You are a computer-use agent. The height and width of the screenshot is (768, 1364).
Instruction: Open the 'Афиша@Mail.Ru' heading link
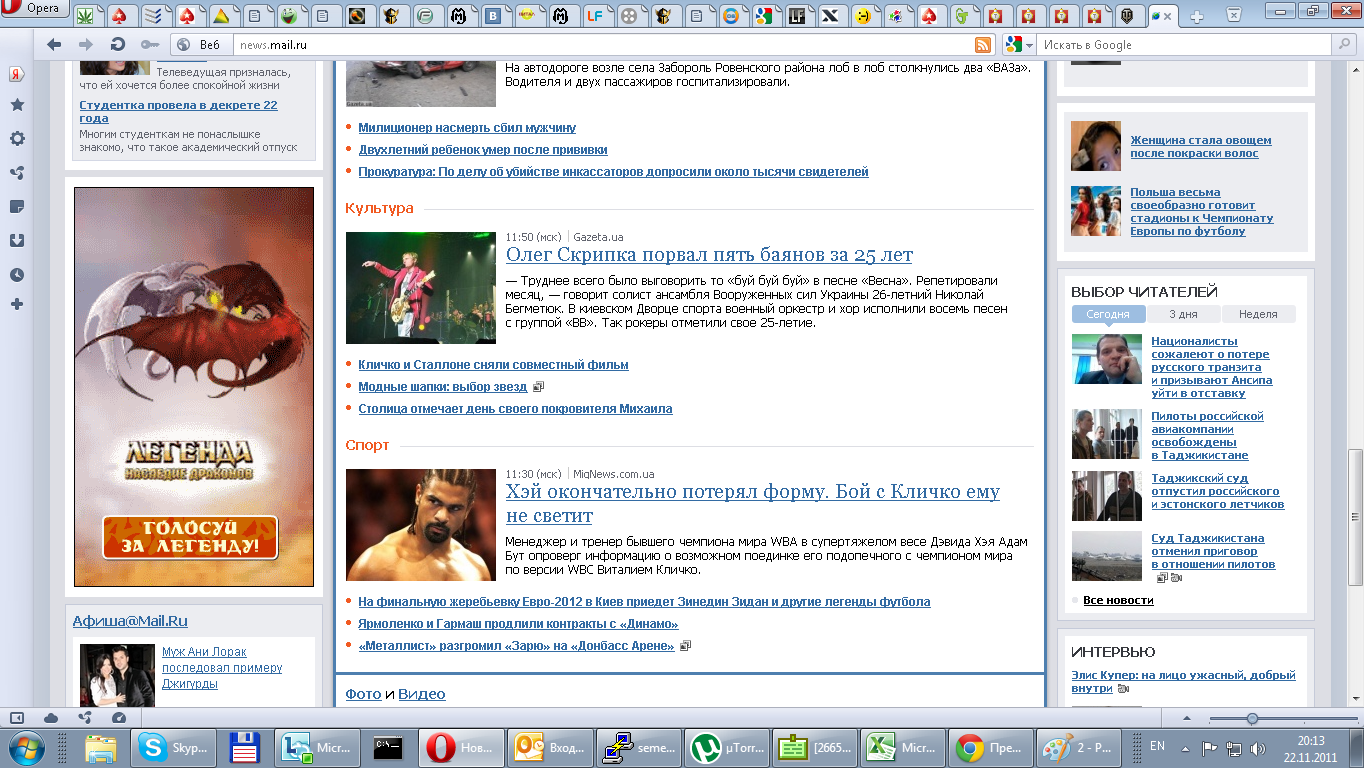[x=130, y=621]
